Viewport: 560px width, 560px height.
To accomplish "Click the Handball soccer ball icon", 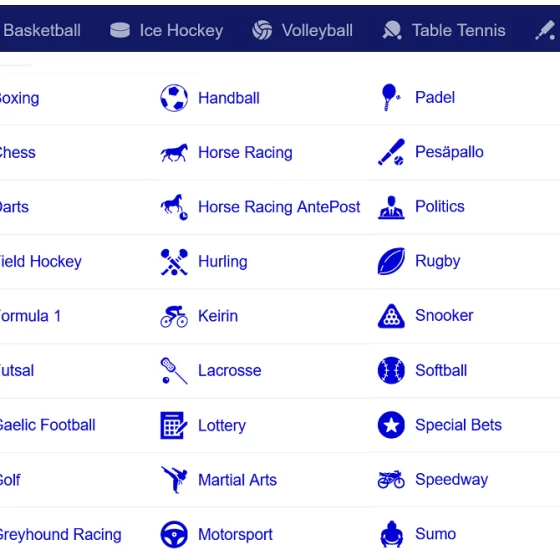I will point(174,98).
